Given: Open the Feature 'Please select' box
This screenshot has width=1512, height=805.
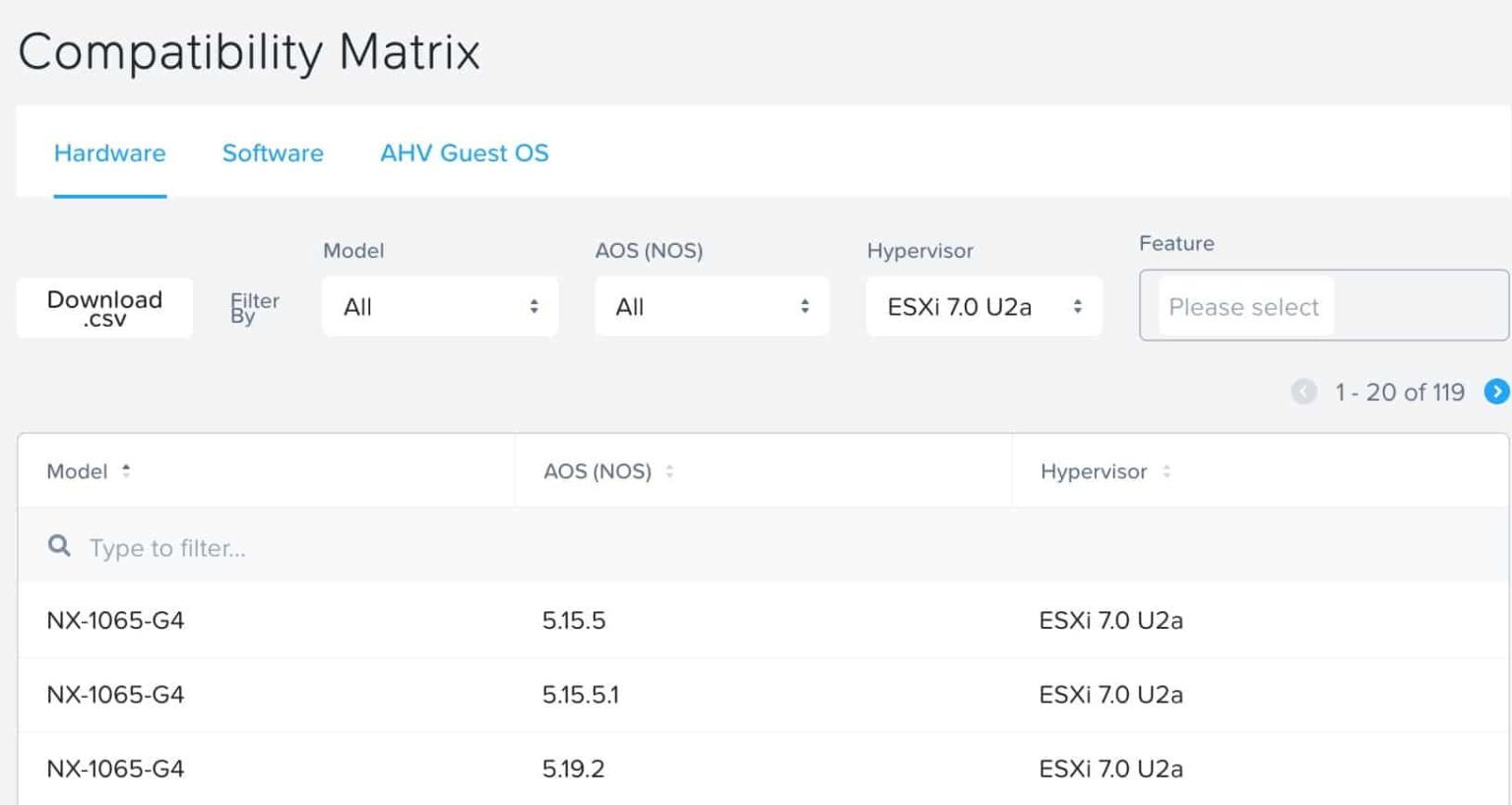Looking at the screenshot, I should 1323,306.
